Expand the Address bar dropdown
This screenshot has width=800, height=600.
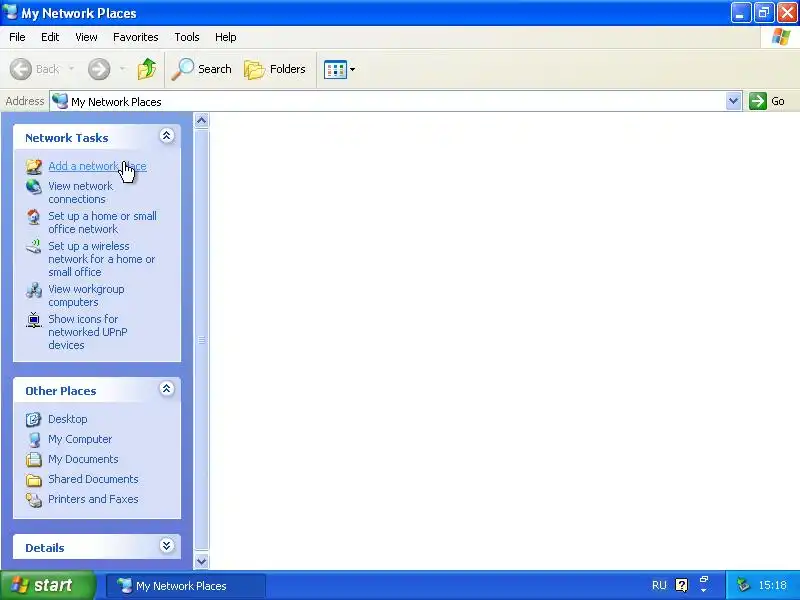[x=733, y=101]
